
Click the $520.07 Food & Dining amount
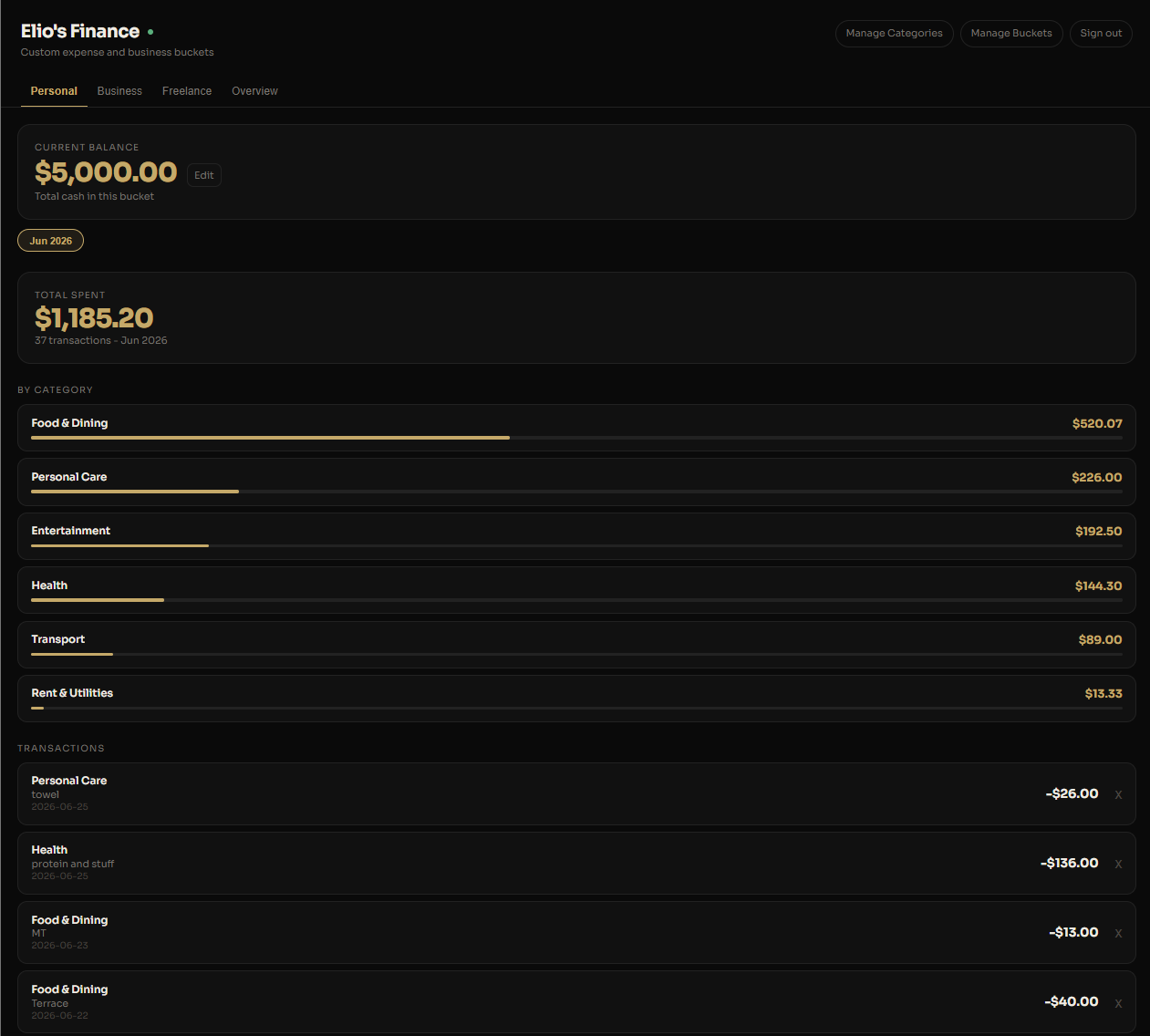[1097, 423]
